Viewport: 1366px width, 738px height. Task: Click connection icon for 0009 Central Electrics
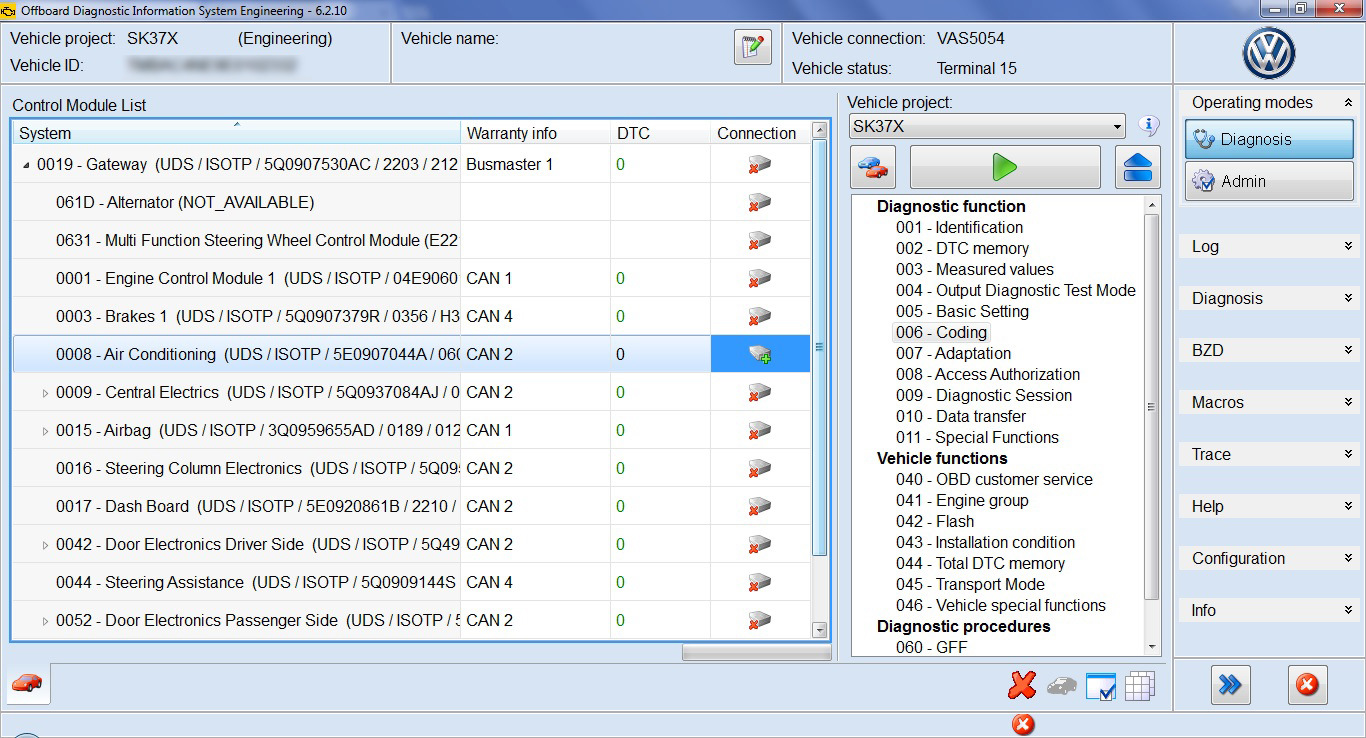point(759,392)
